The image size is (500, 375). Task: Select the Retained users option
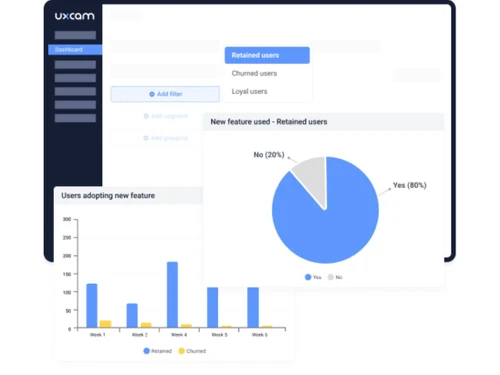(267, 55)
